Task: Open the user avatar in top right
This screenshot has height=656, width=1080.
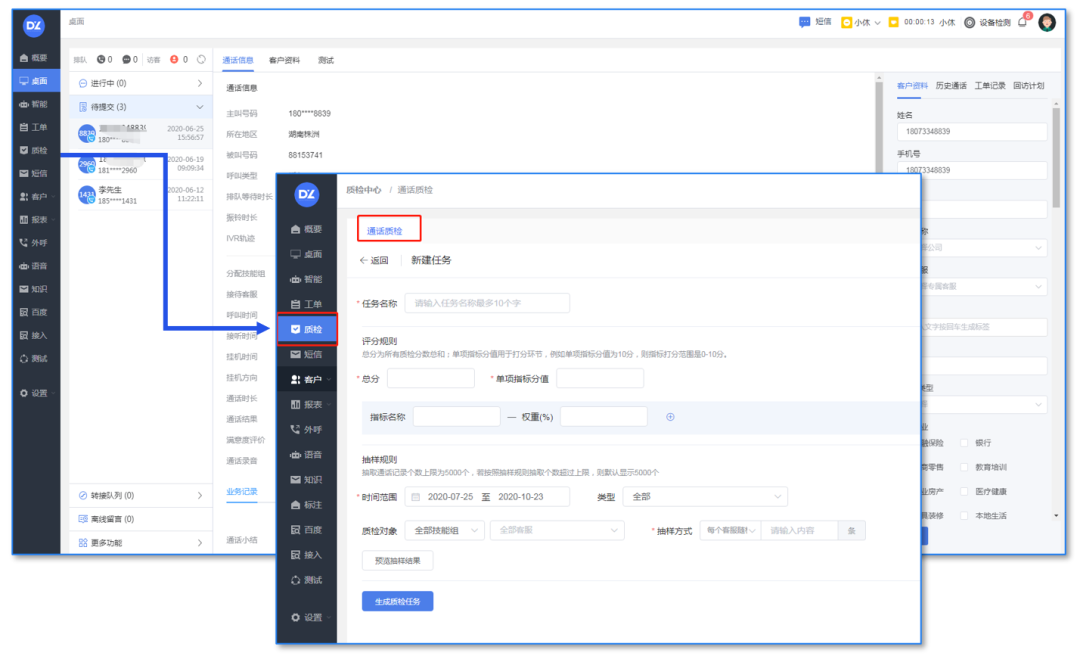Action: [1047, 23]
